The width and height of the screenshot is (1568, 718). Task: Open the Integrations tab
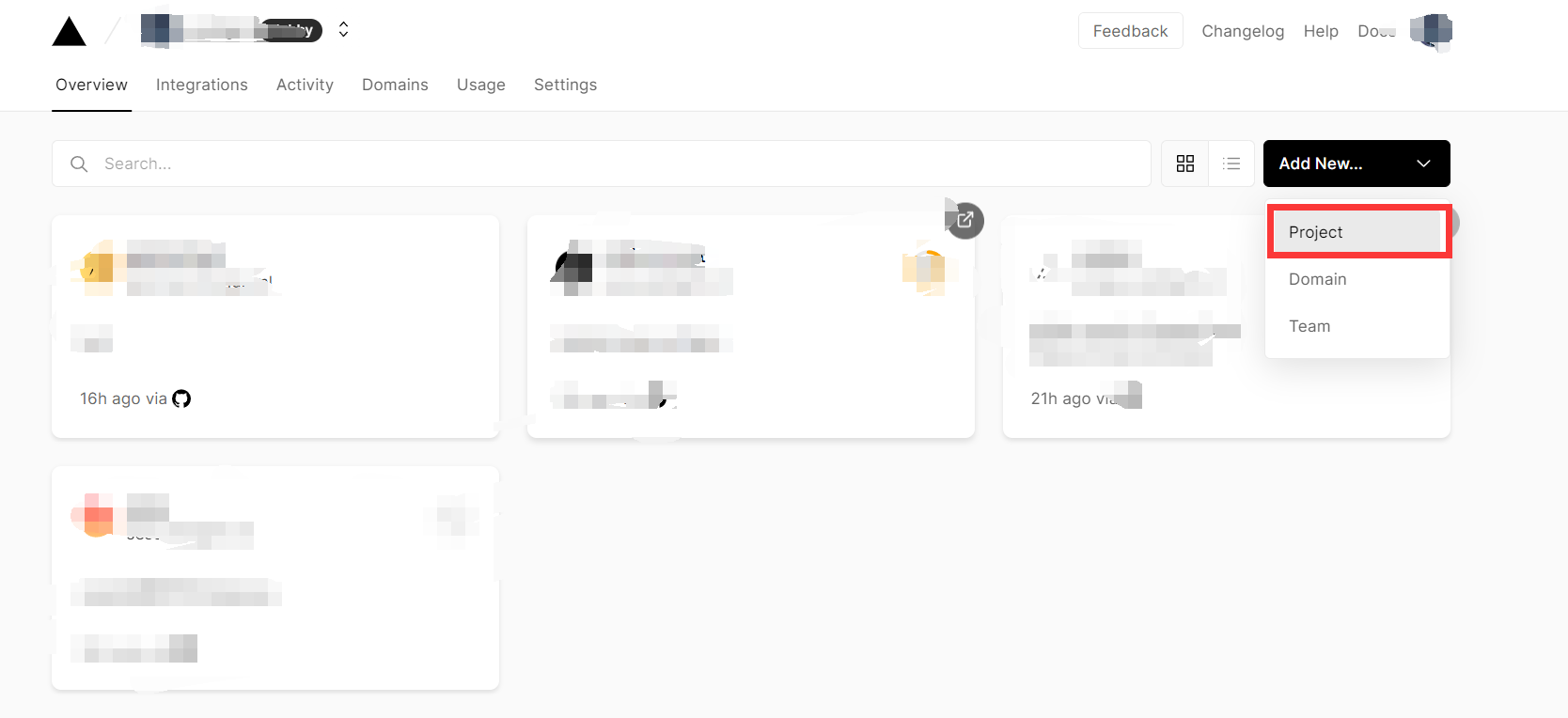click(x=202, y=85)
